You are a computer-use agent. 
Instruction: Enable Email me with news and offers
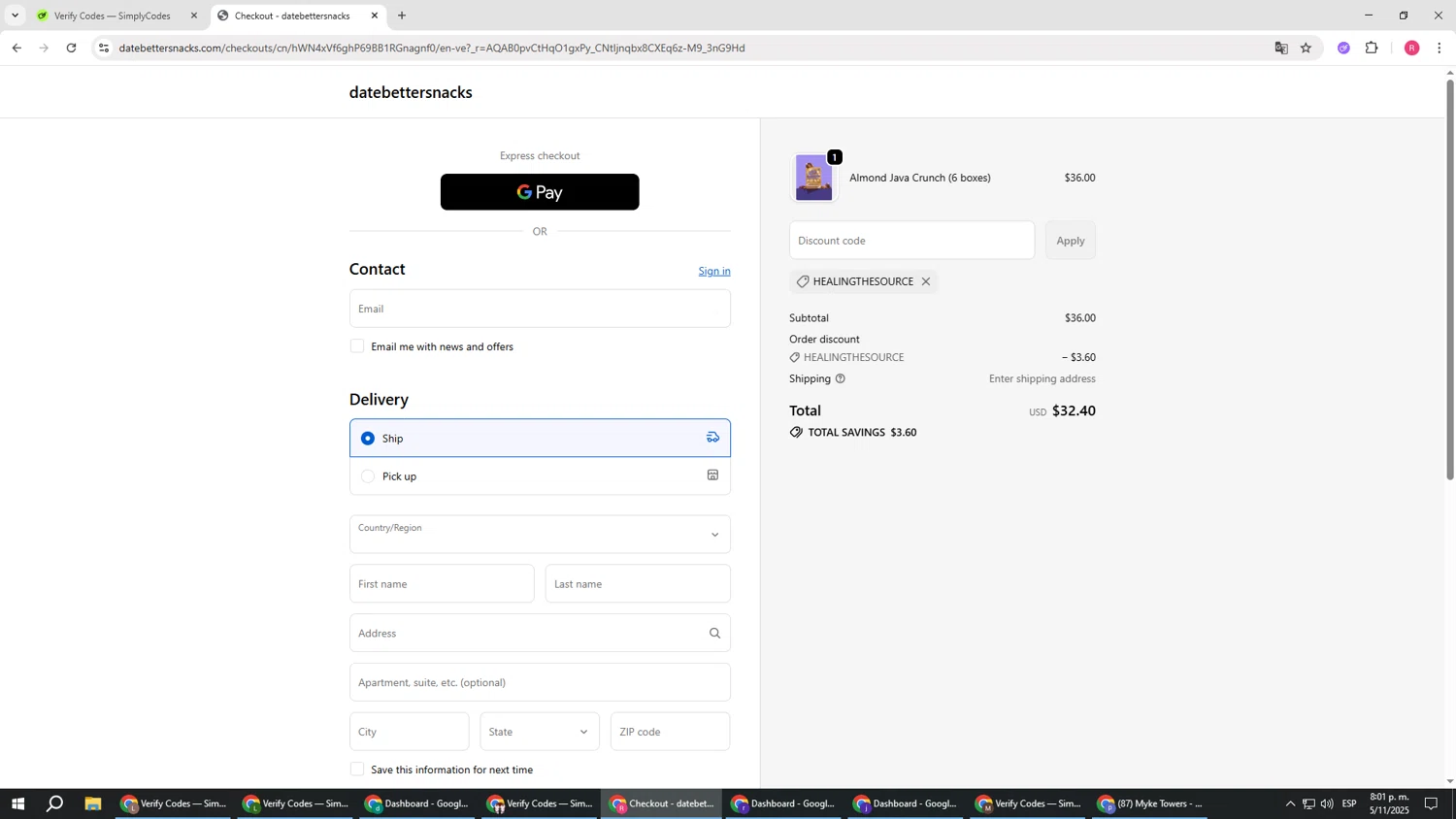coord(357,346)
